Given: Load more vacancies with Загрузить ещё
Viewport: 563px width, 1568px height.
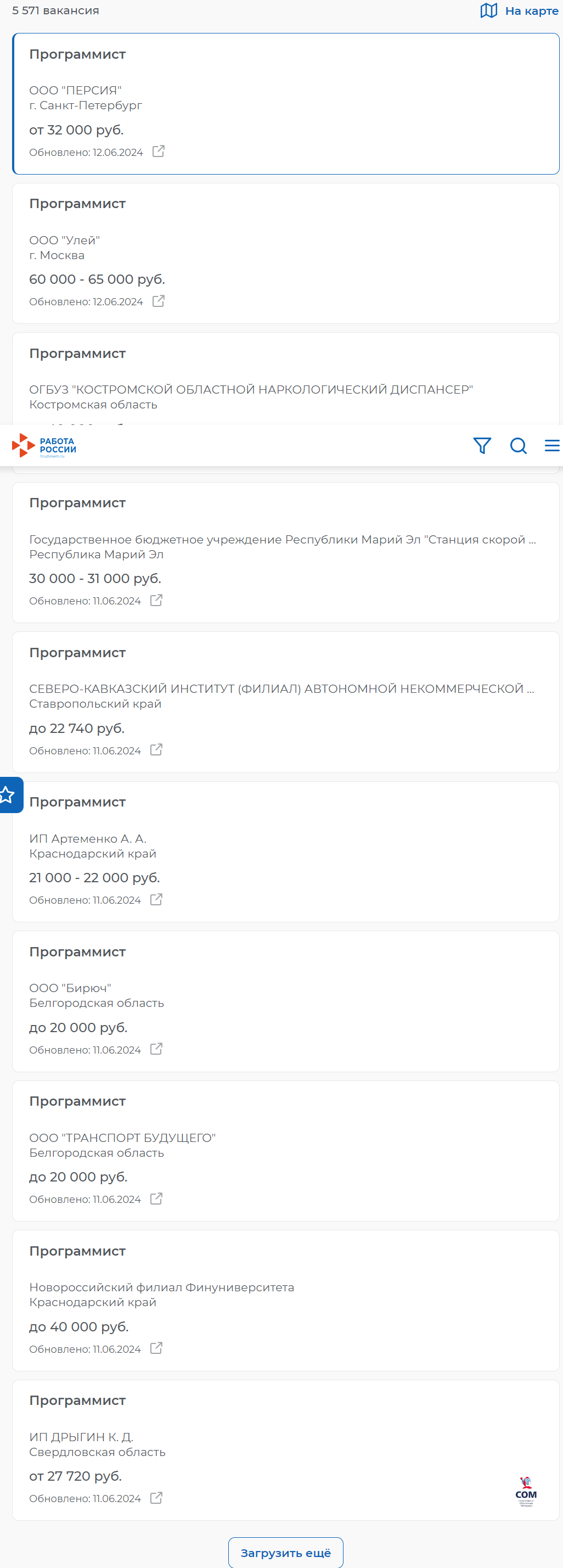Looking at the screenshot, I should pyautogui.click(x=285, y=1552).
